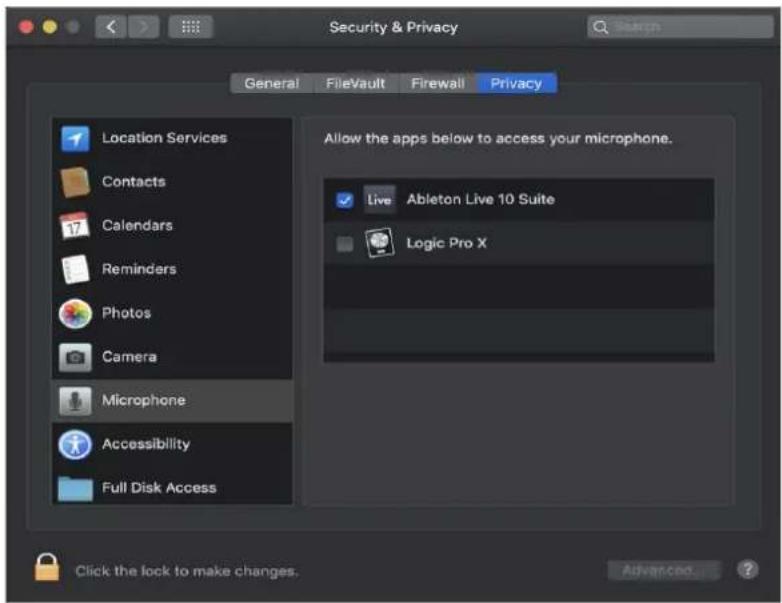Click the Advanced button
This screenshot has height=603, width=782.
tap(664, 570)
